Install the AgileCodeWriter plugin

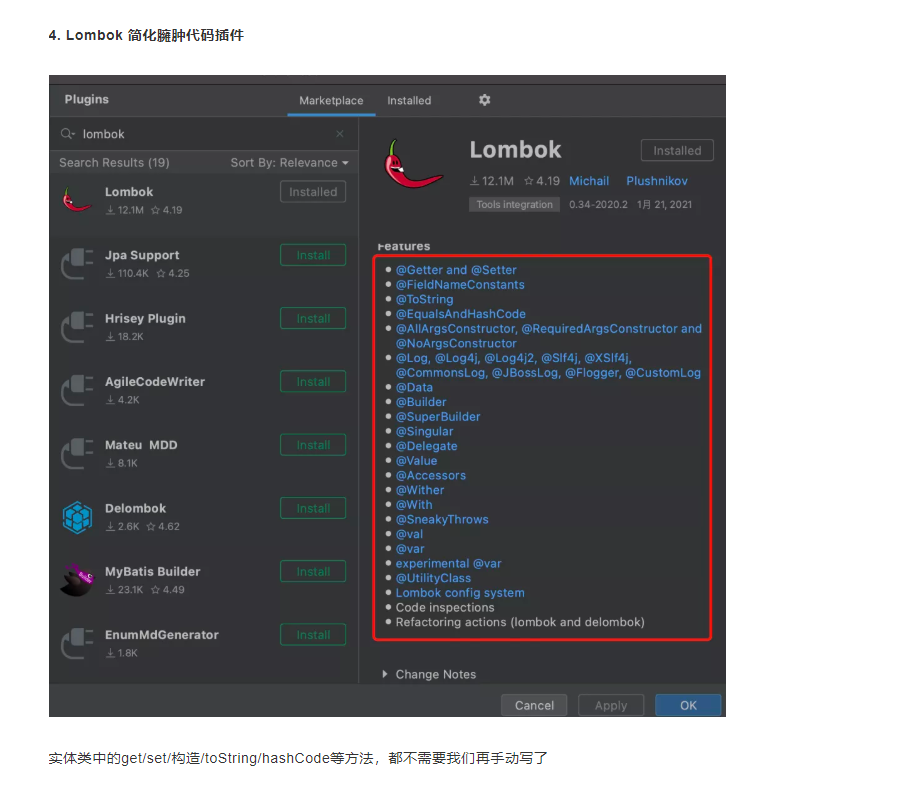[313, 382]
